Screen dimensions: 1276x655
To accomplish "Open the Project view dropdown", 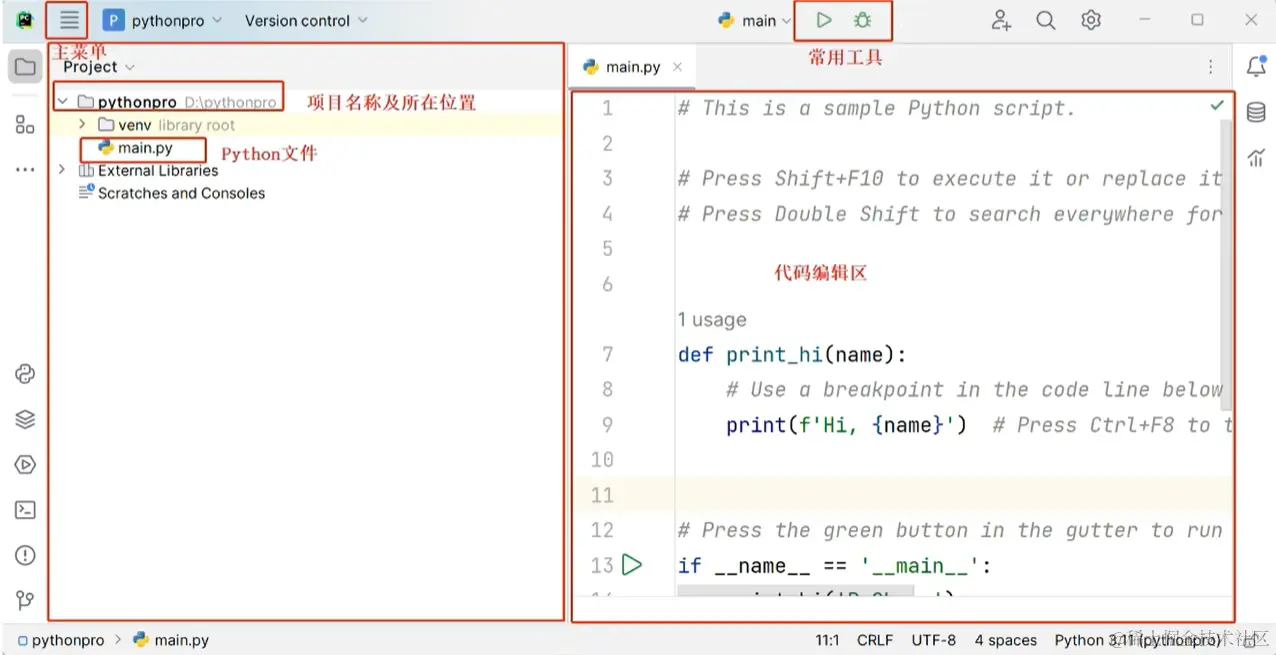I will (98, 67).
